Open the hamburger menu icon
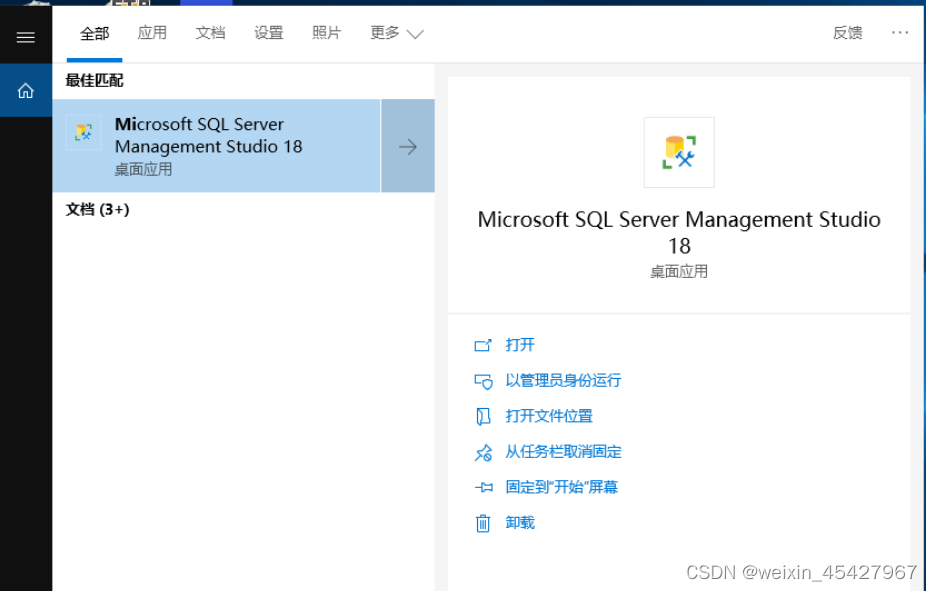Viewport: 932px width, 591px height. 26,37
